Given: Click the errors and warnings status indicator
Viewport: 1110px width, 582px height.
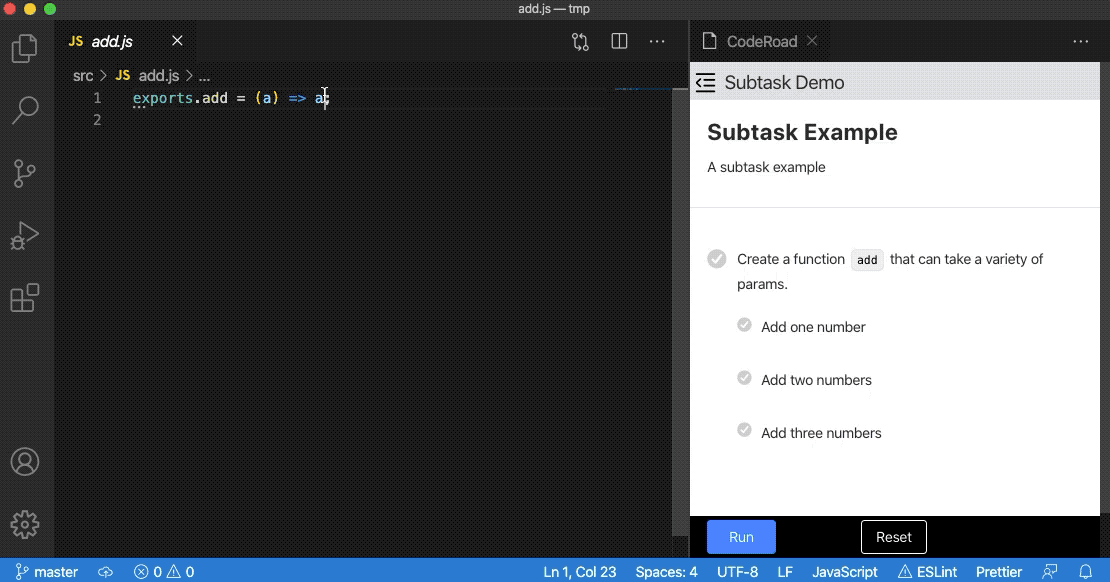Looking at the screenshot, I should pyautogui.click(x=162, y=571).
